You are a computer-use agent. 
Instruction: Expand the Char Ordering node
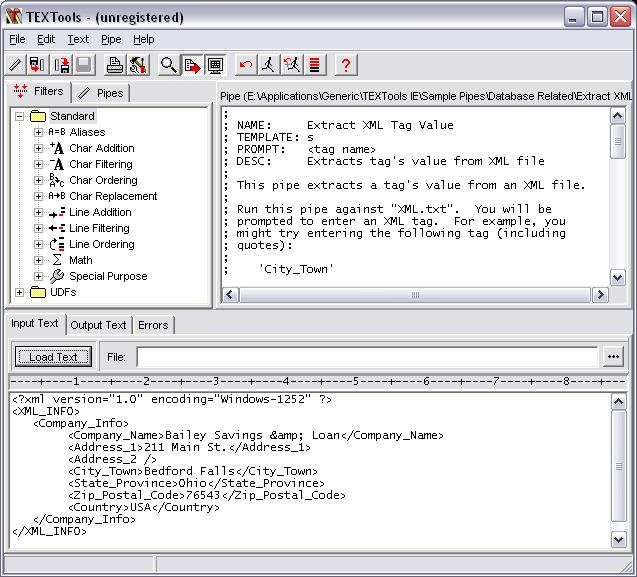pyautogui.click(x=38, y=180)
